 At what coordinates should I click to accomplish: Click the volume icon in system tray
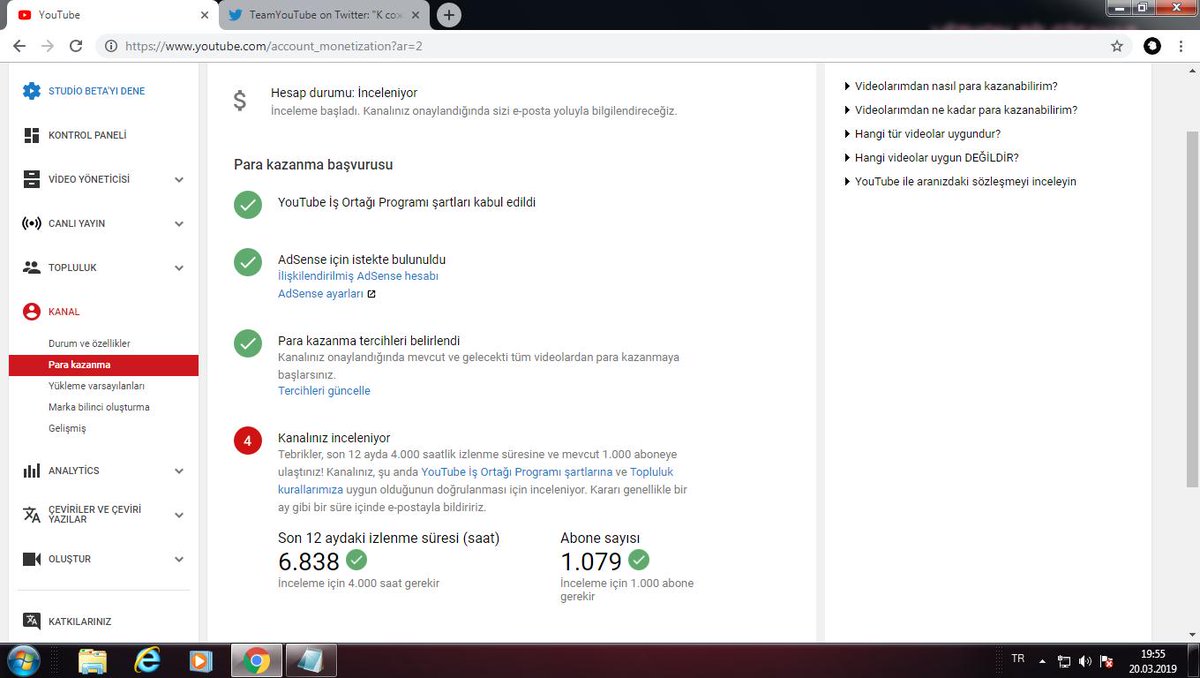coord(1086,661)
